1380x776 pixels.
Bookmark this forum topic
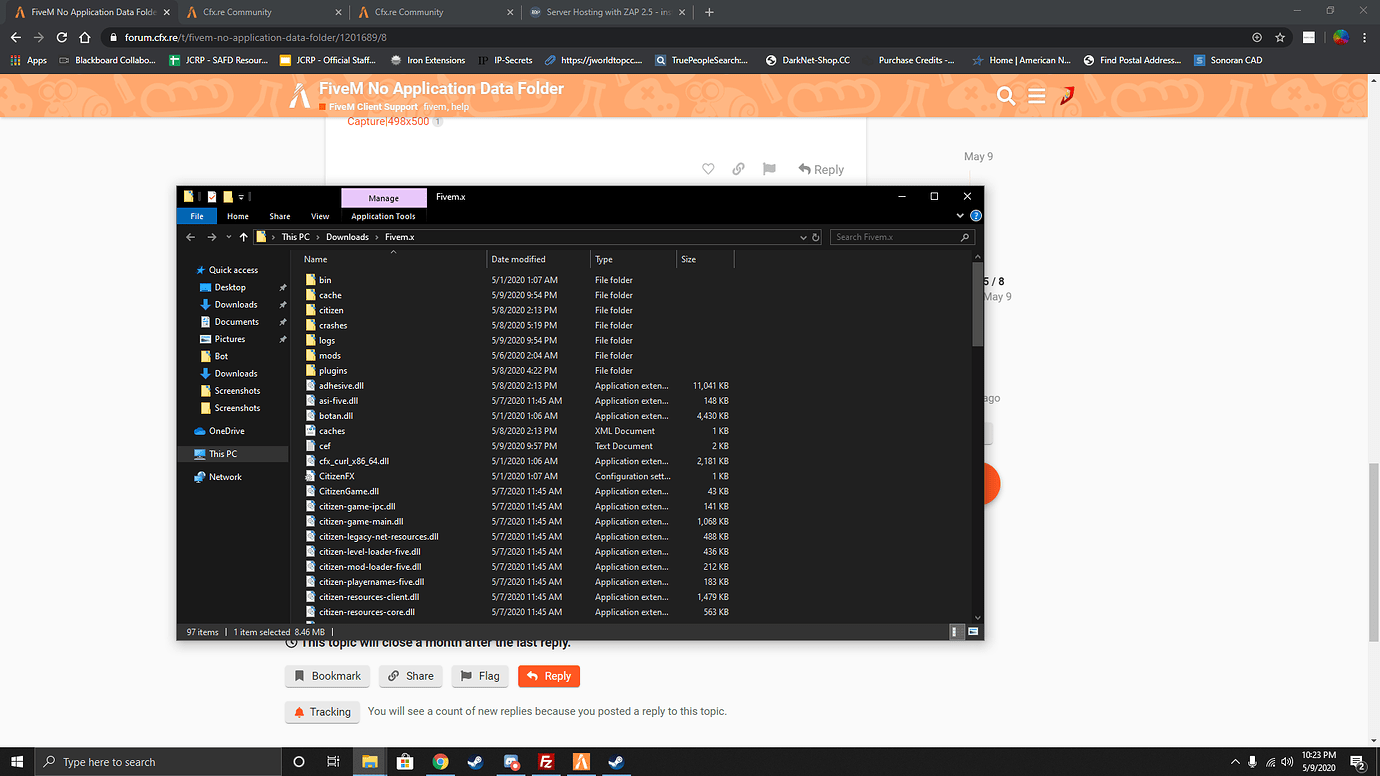pos(327,676)
